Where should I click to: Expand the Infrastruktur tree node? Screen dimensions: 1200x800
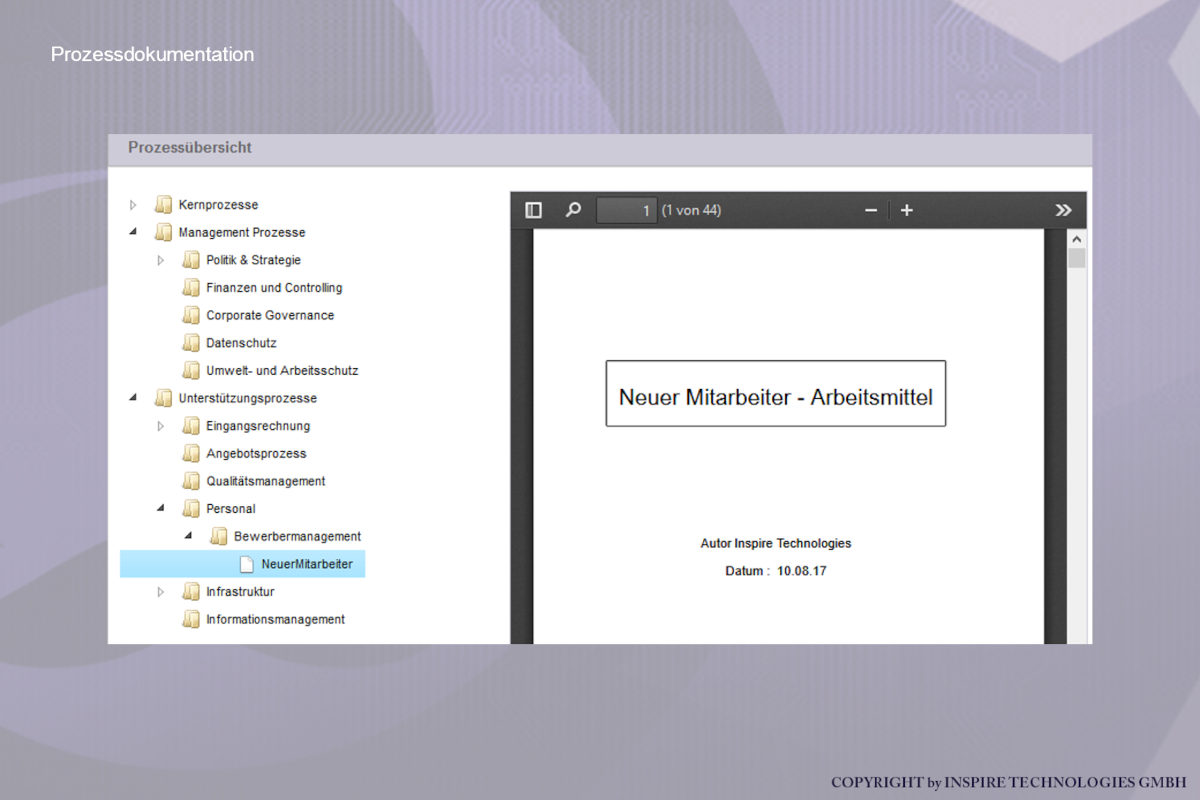click(x=162, y=592)
